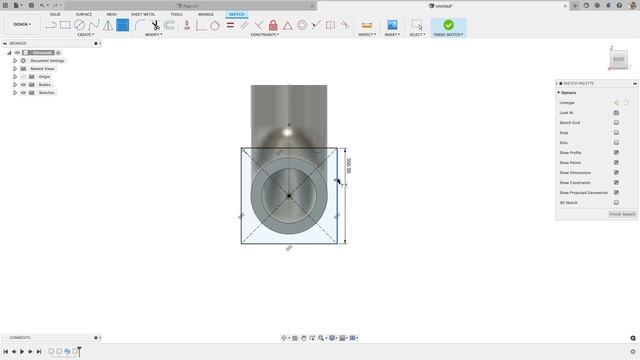Switch to the Sheet Metal tab
Screen dimensions: 640x360
click(143, 14)
